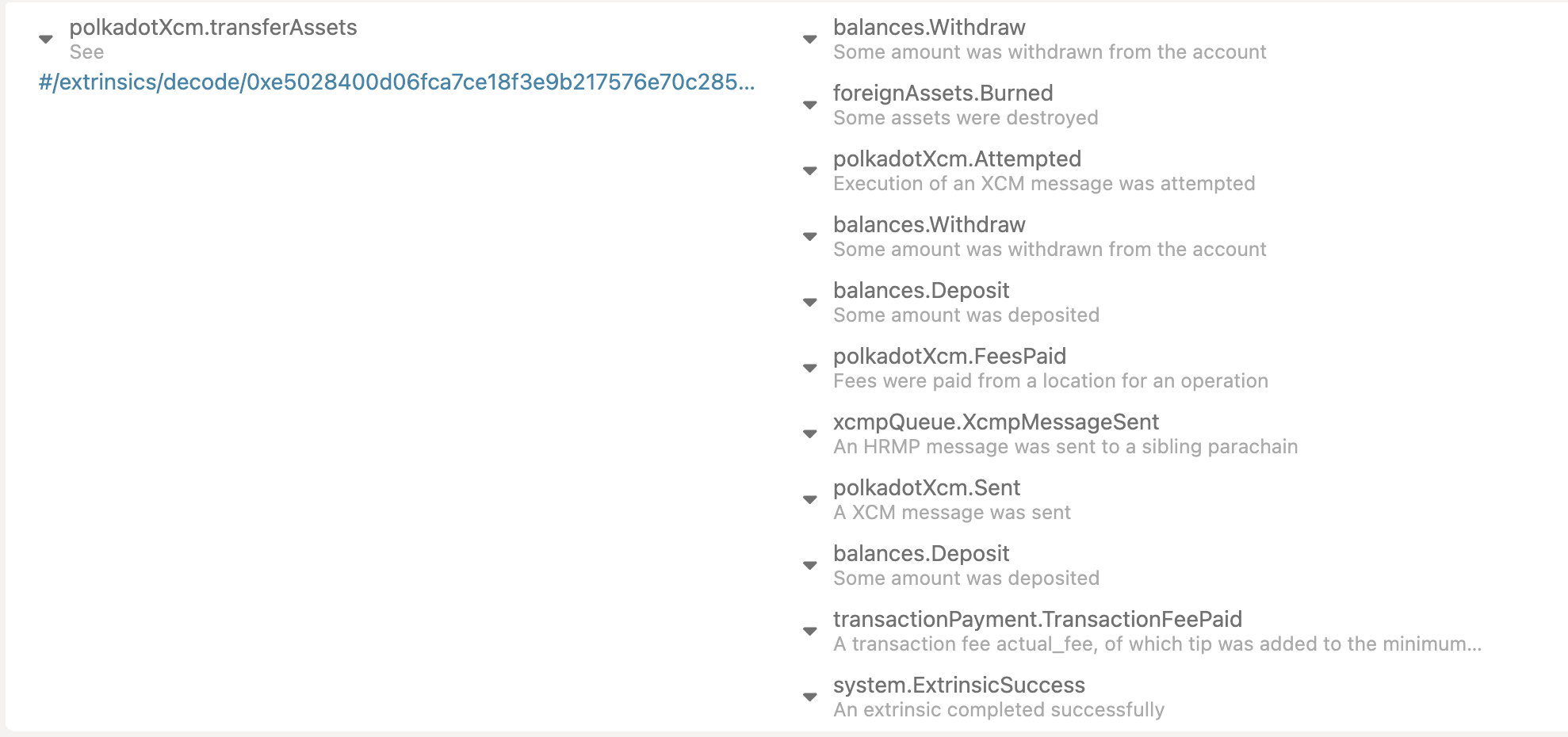Expand the polkadotXcm.transferAssets extrinsic arrow
The height and width of the screenshot is (737, 1568).
coord(46,40)
